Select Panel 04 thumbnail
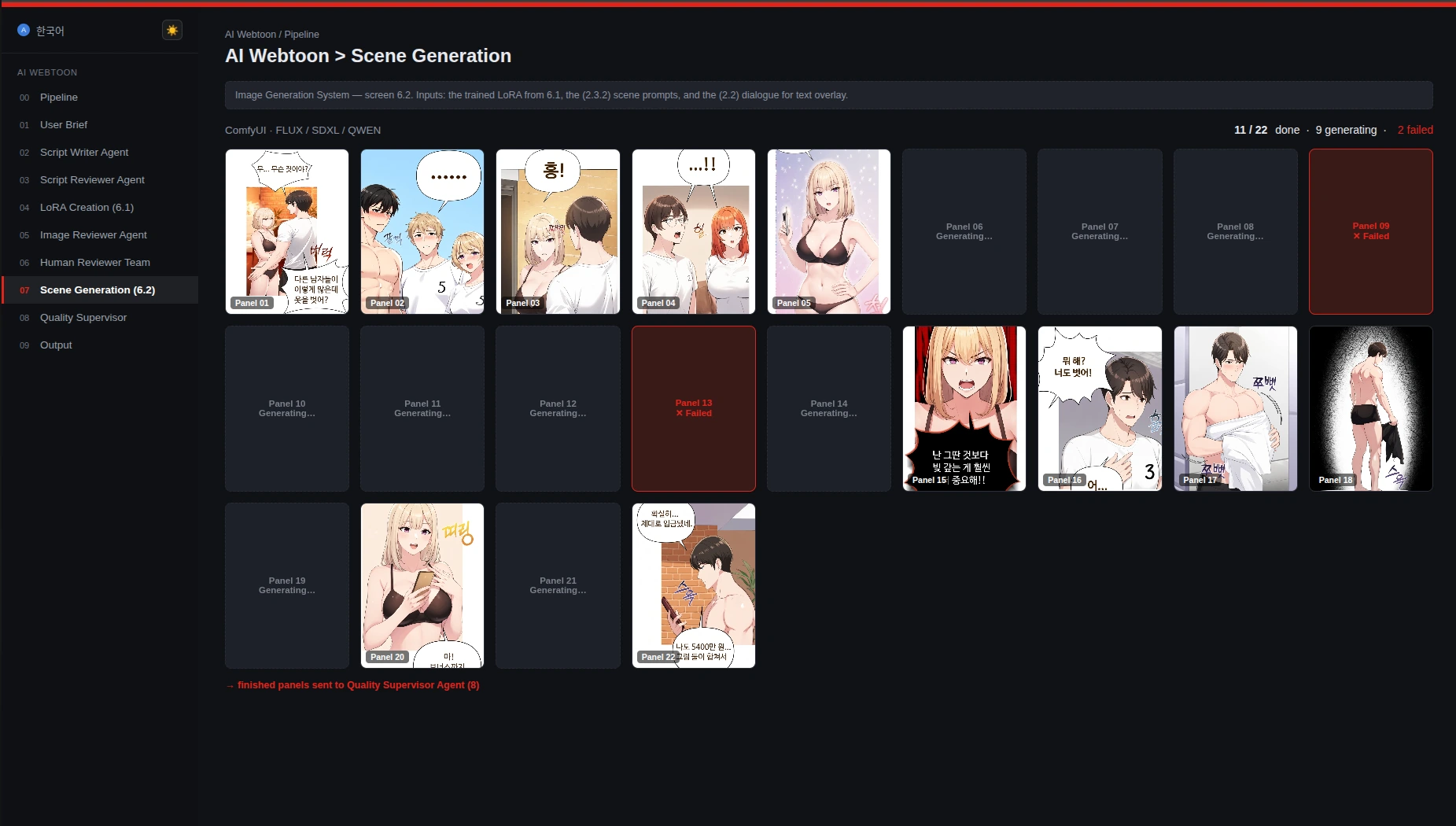Viewport: 1456px width, 826px height. point(694,231)
